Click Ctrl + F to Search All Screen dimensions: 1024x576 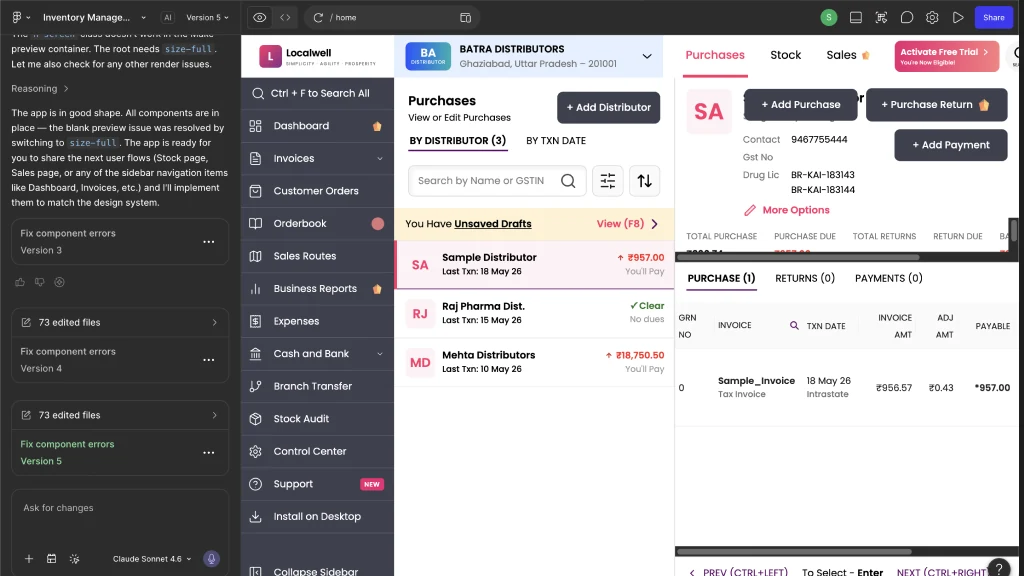coord(317,93)
